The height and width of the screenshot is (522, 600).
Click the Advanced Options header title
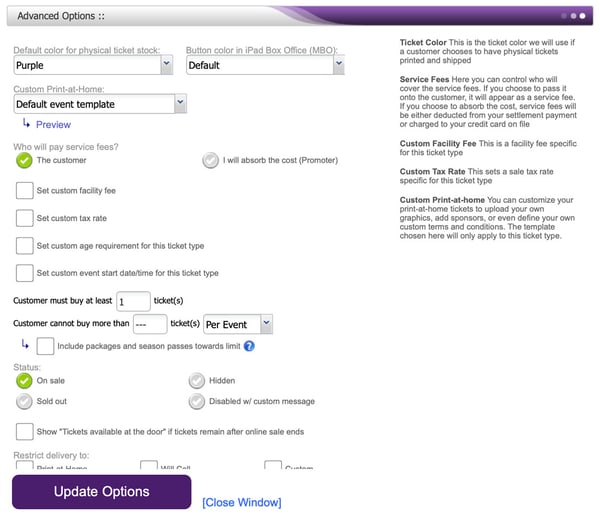tap(61, 16)
